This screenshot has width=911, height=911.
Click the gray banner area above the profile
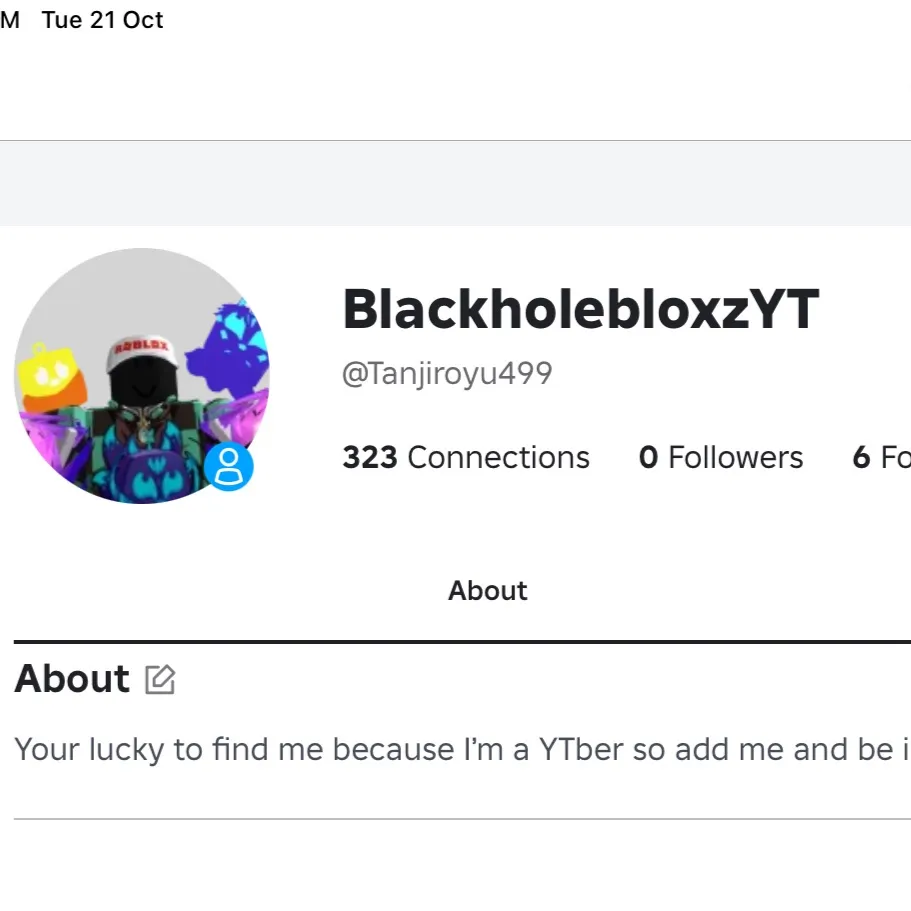[455, 182]
